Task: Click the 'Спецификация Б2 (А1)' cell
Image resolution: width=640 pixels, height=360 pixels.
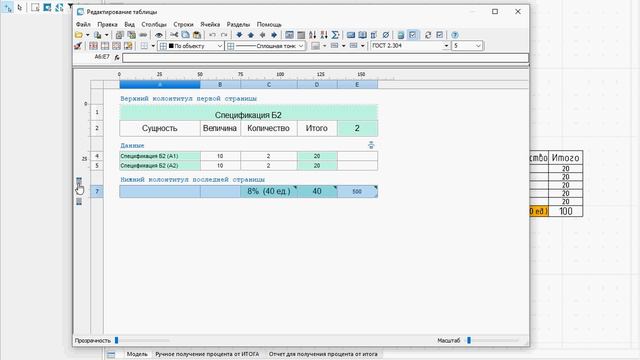Action: [x=160, y=156]
